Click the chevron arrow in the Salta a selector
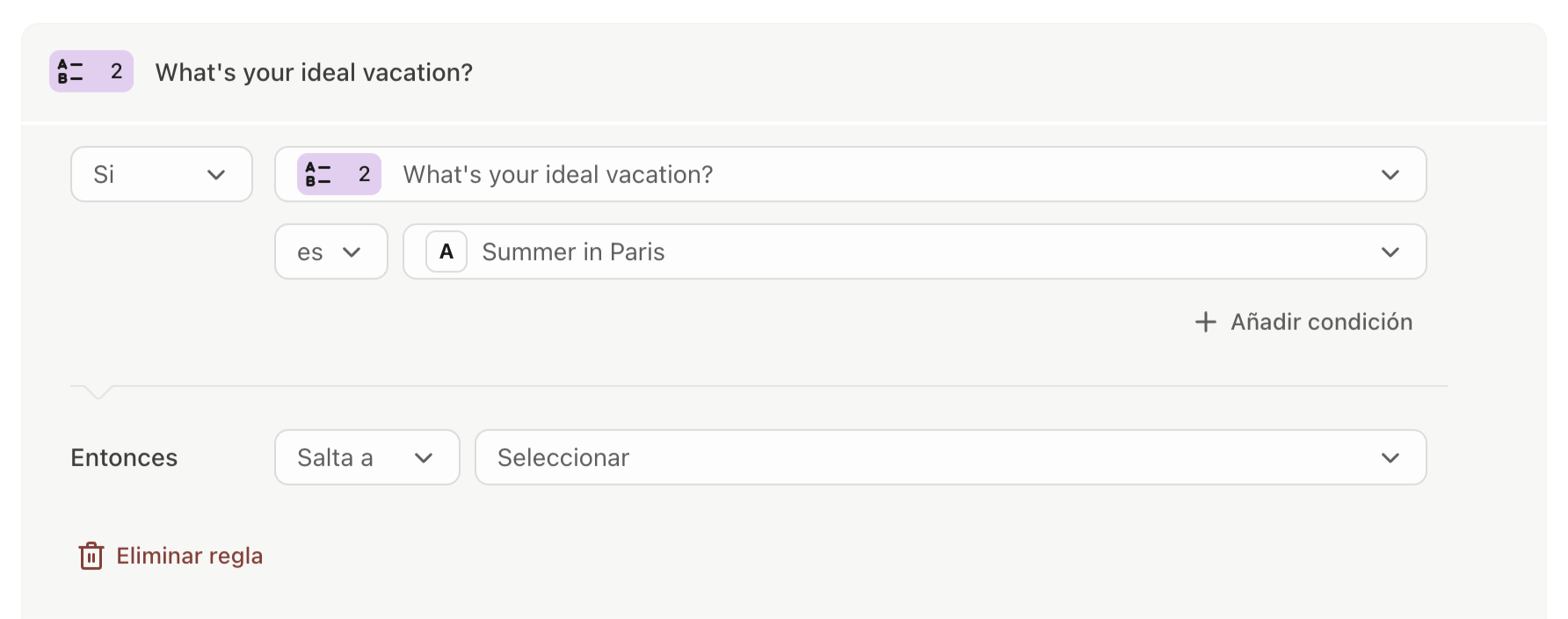This screenshot has height=619, width=1568. [424, 458]
